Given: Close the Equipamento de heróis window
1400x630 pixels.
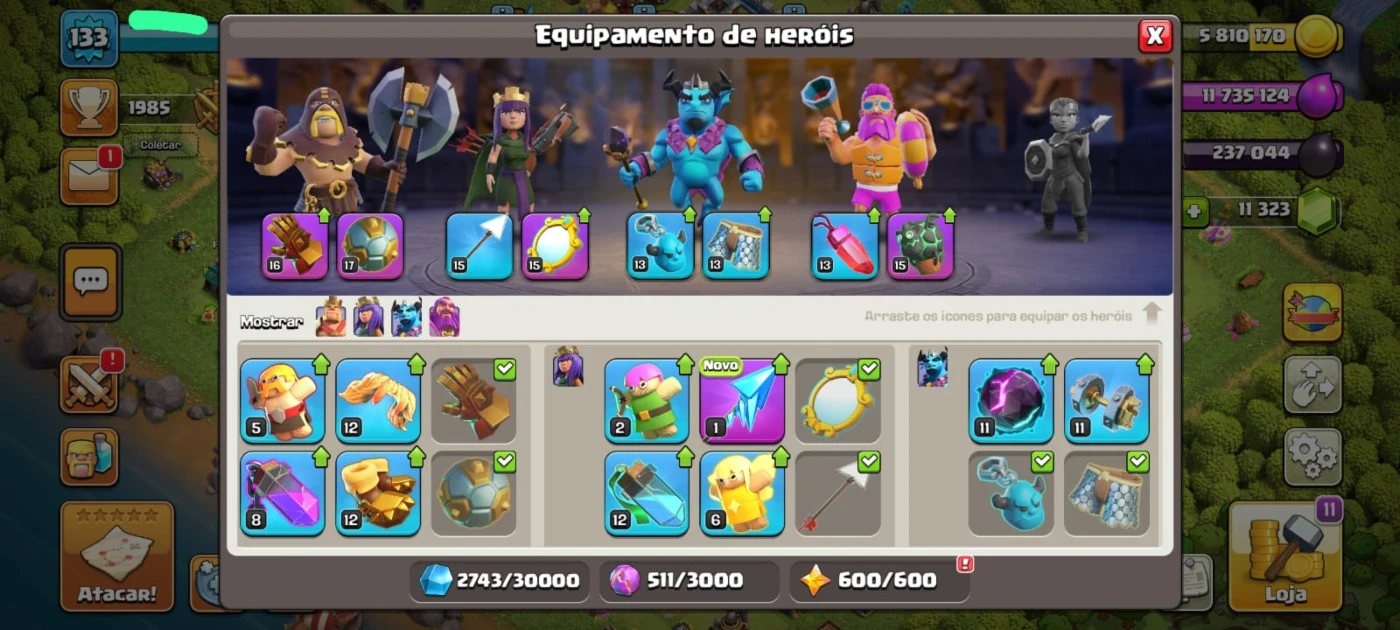Looking at the screenshot, I should [1155, 36].
